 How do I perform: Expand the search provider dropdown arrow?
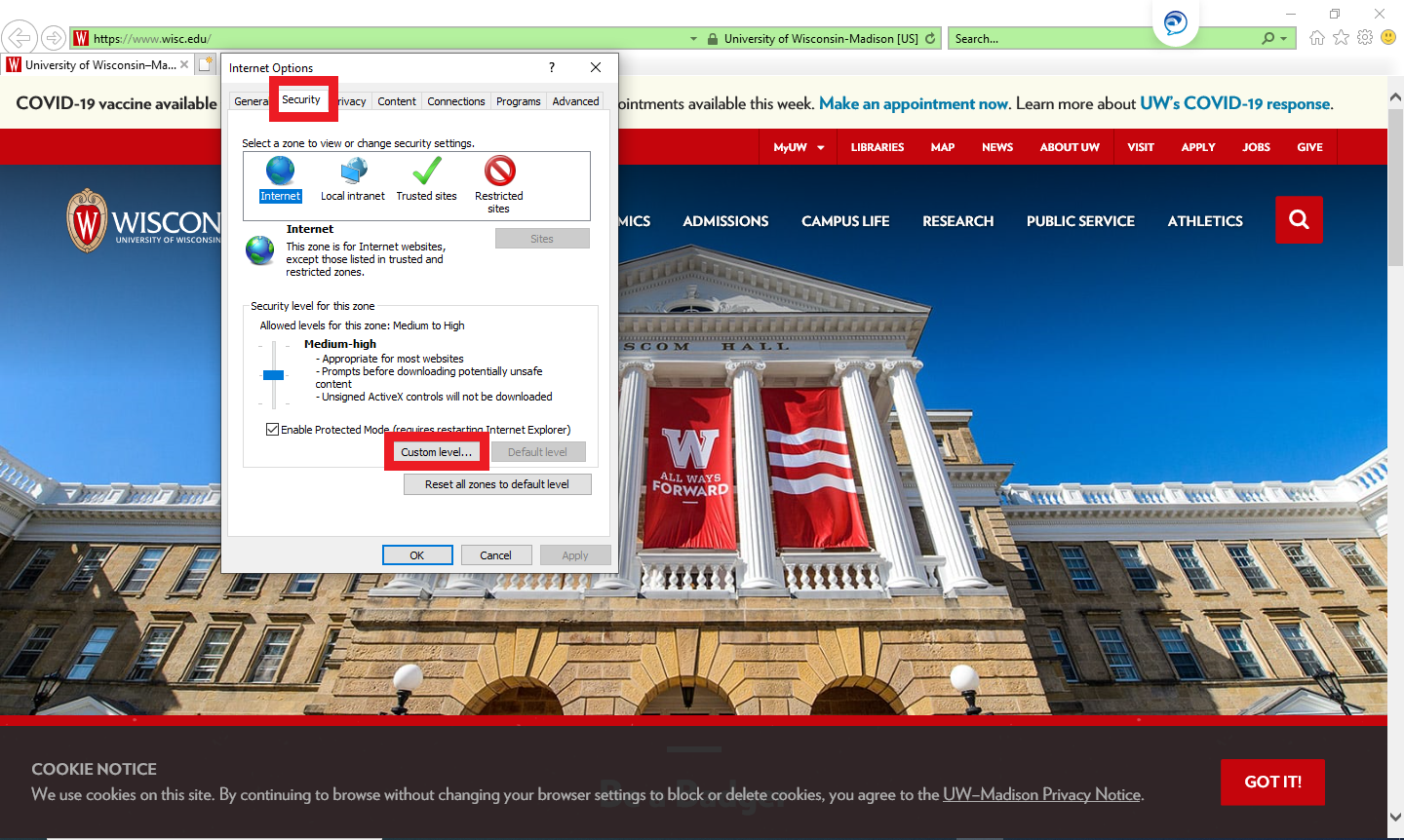tap(1283, 39)
